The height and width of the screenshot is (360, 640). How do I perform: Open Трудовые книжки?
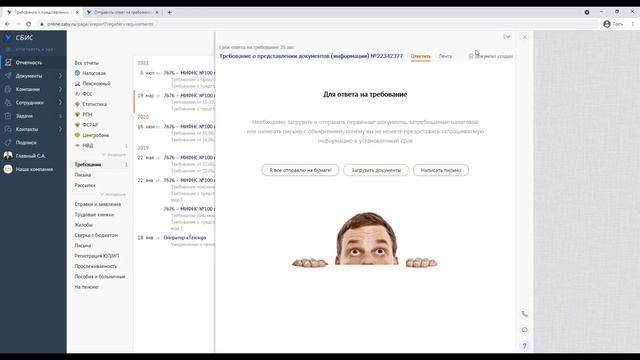(x=94, y=214)
